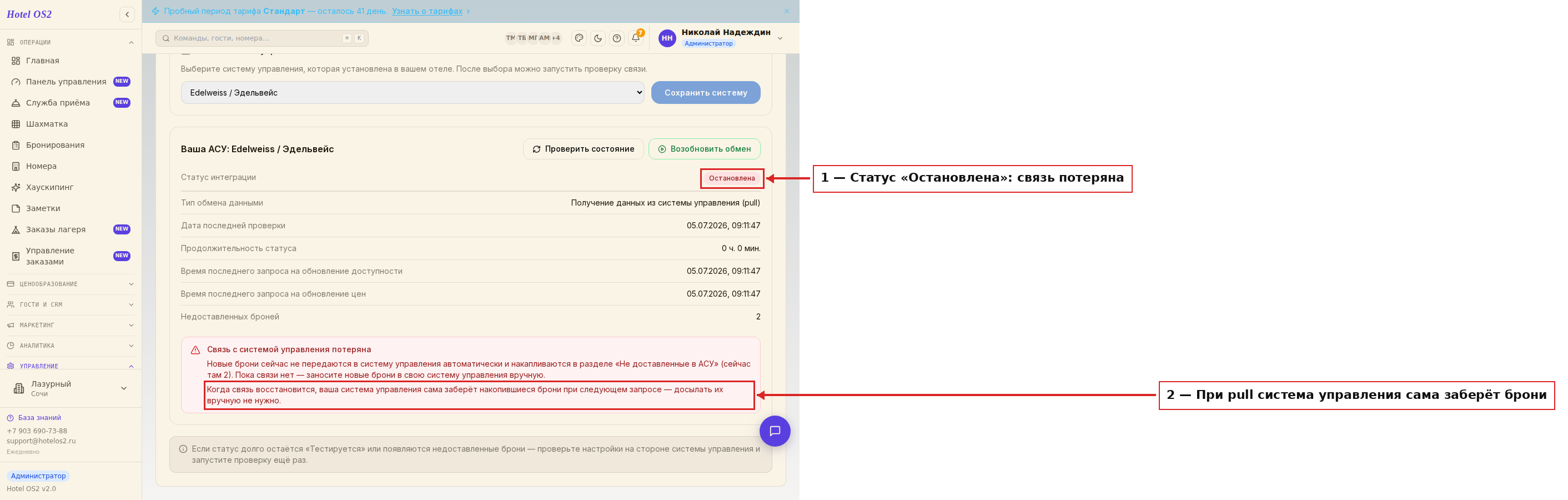Click the НН user avatar
Screen dimensions: 1568x500
[667, 38]
